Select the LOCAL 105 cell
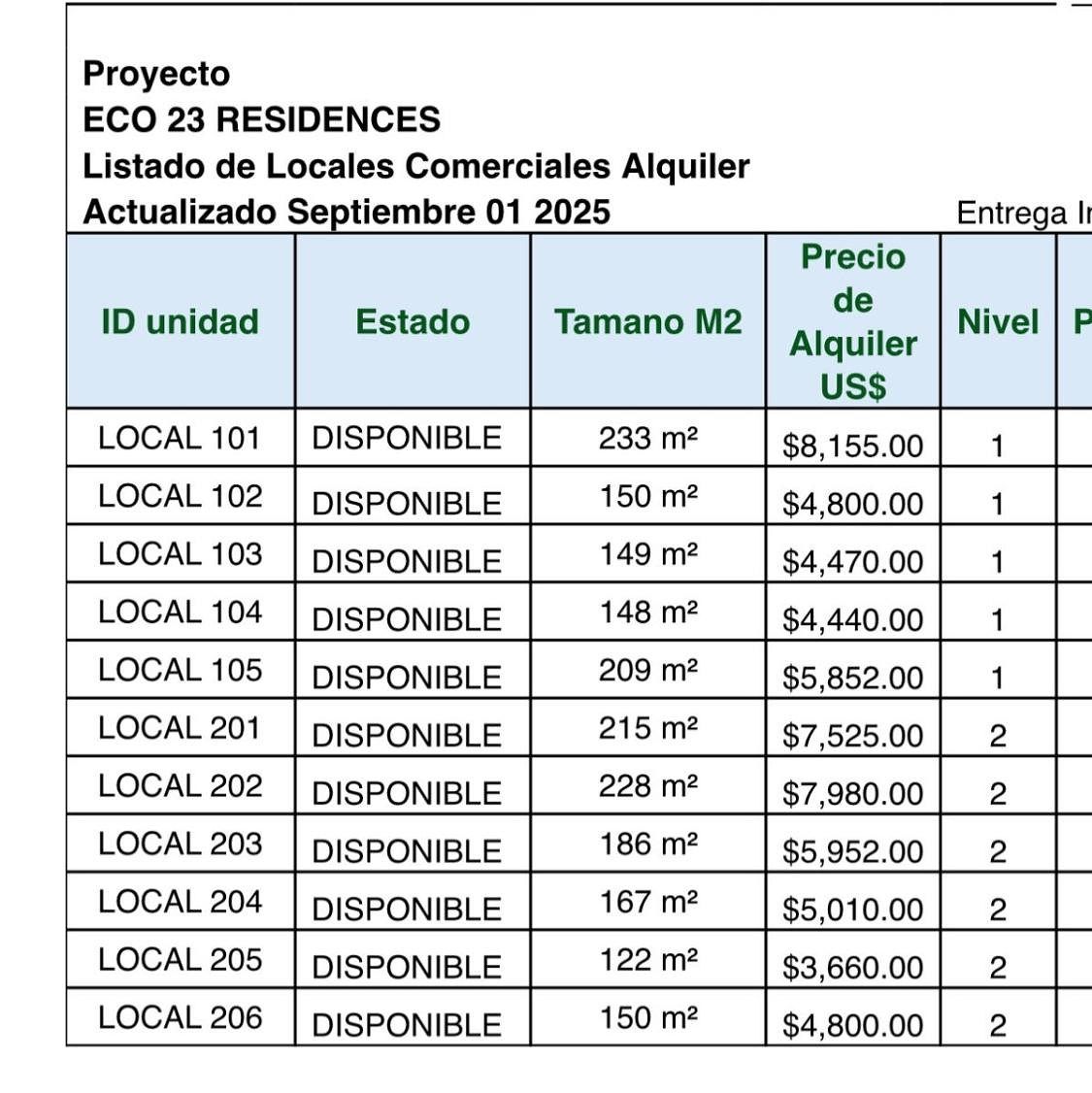Viewport: 1092px width, 1093px height. [x=181, y=670]
